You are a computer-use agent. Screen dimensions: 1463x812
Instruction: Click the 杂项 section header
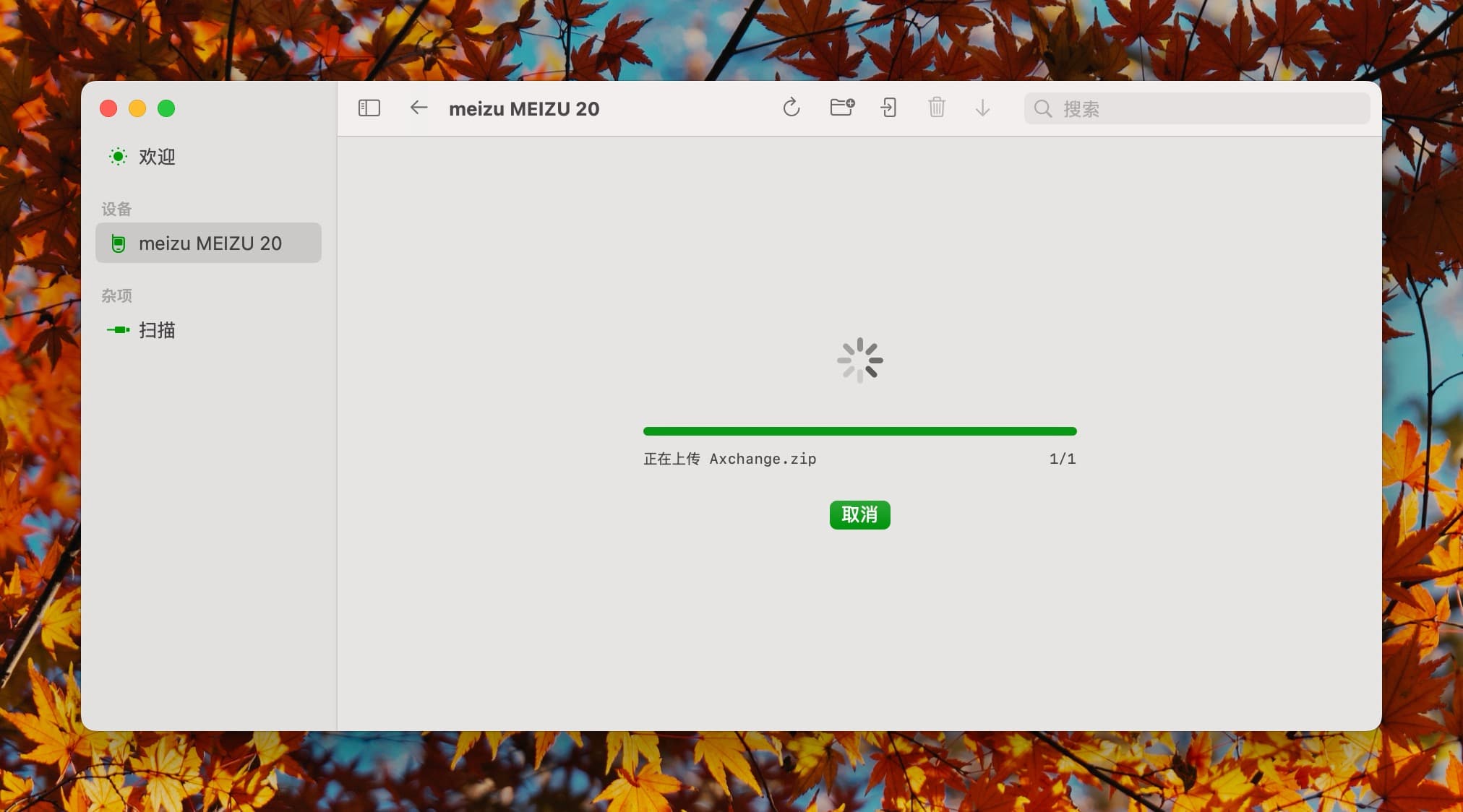[x=116, y=295]
